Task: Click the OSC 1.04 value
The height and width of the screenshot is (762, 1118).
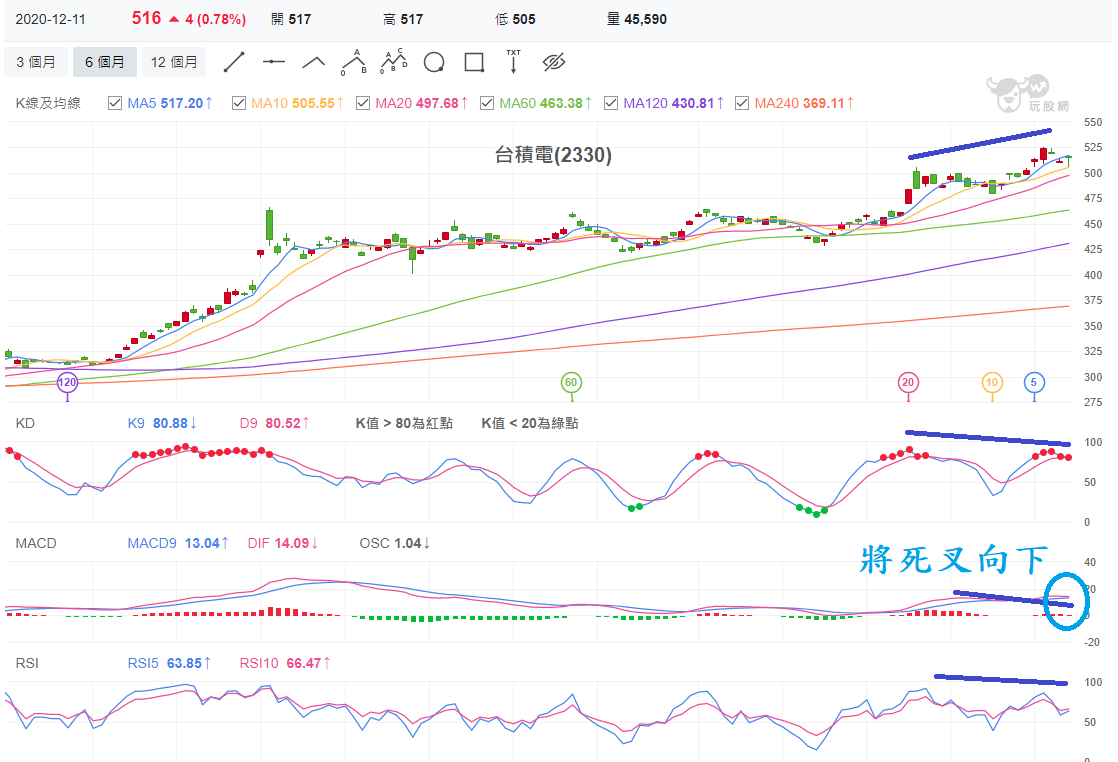Action: (x=394, y=543)
